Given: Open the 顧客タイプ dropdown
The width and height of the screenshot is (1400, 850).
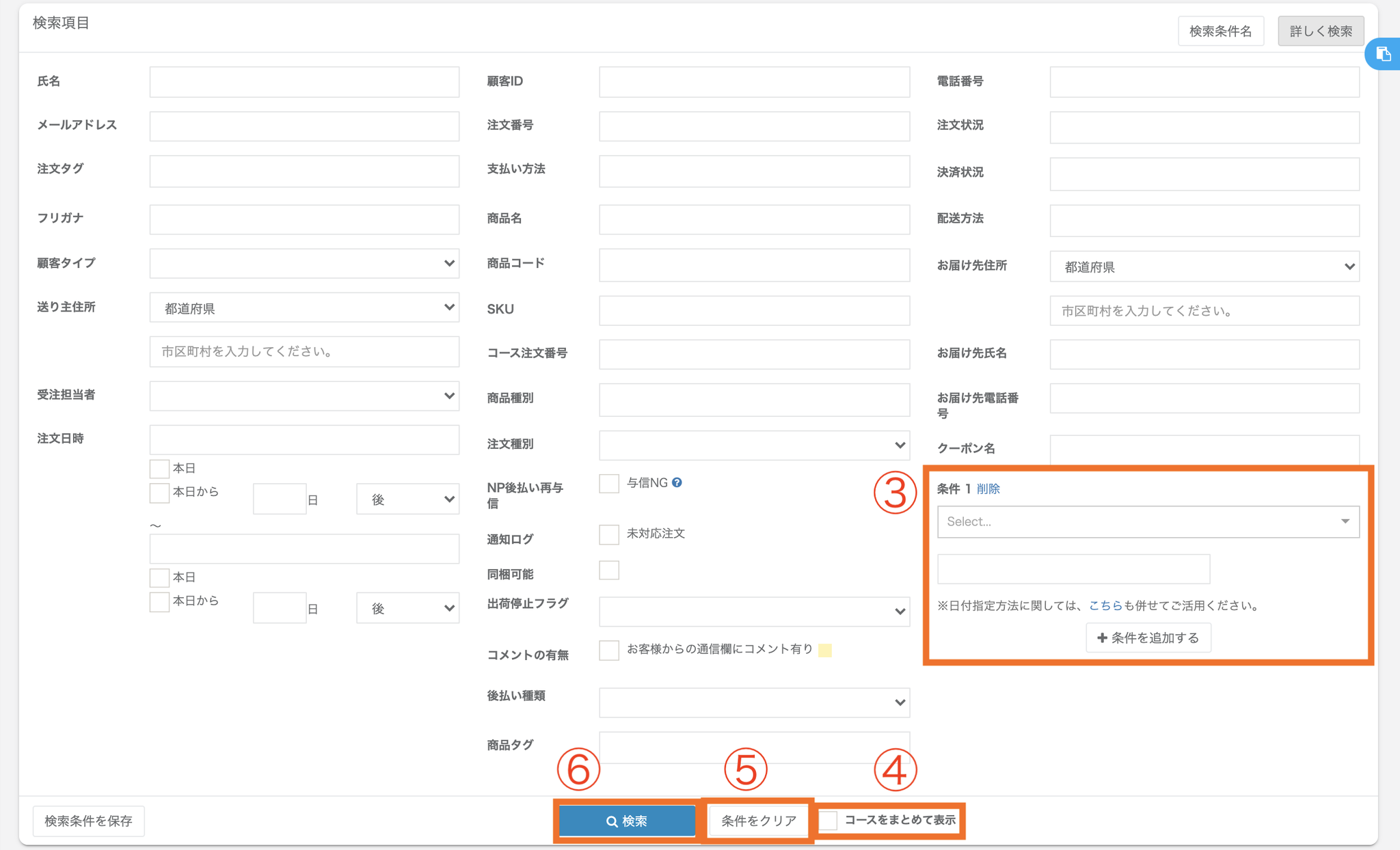Looking at the screenshot, I should [304, 263].
